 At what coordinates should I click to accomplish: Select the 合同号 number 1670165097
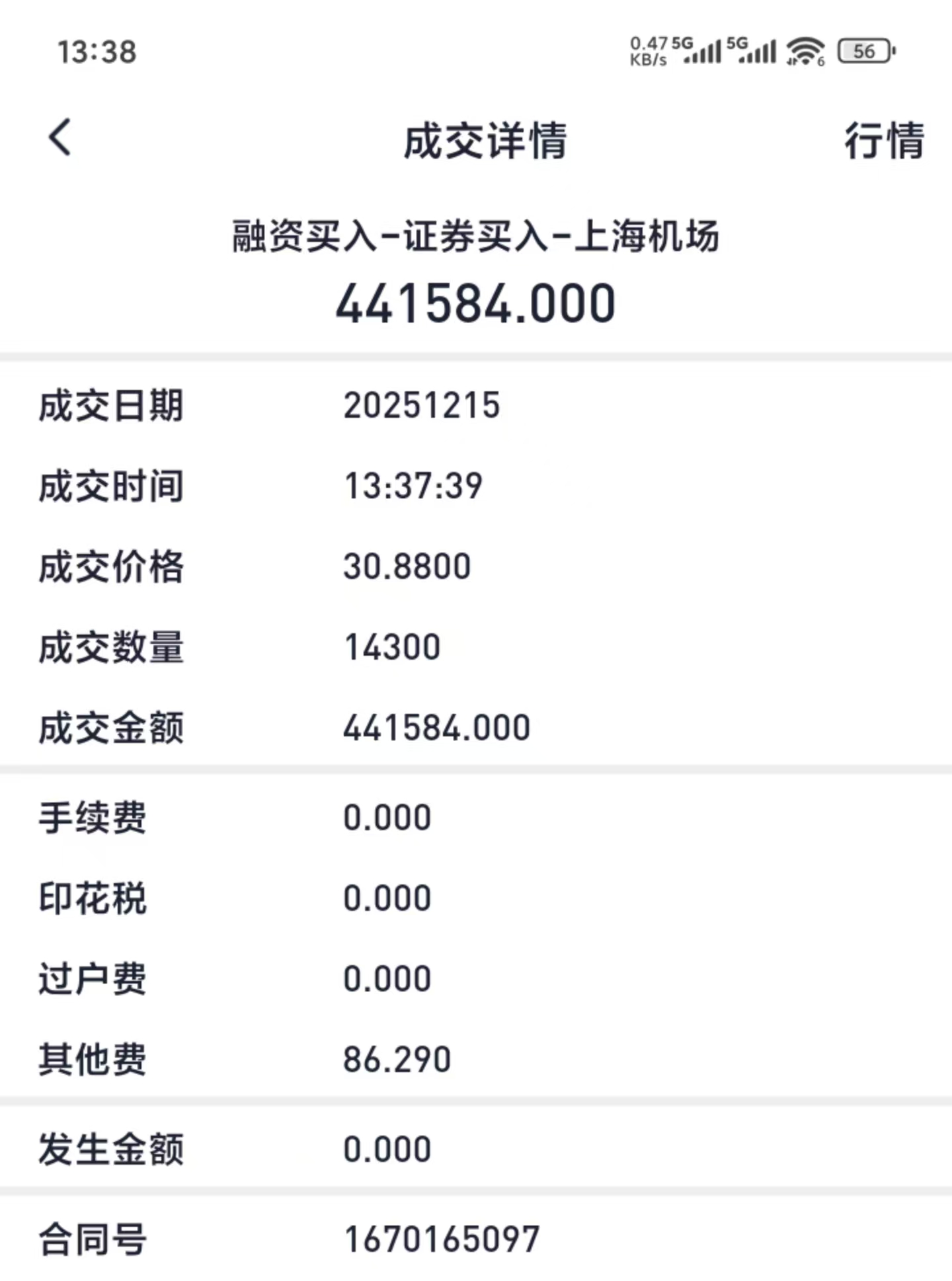(442, 1239)
